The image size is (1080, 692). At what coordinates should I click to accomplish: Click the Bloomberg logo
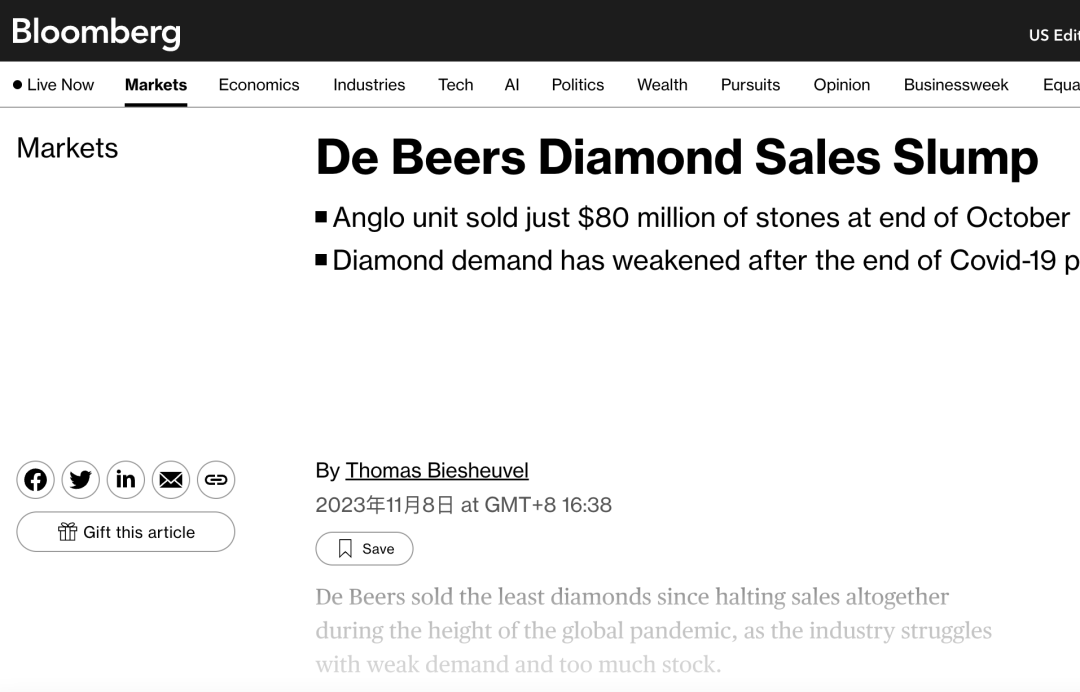click(x=96, y=32)
